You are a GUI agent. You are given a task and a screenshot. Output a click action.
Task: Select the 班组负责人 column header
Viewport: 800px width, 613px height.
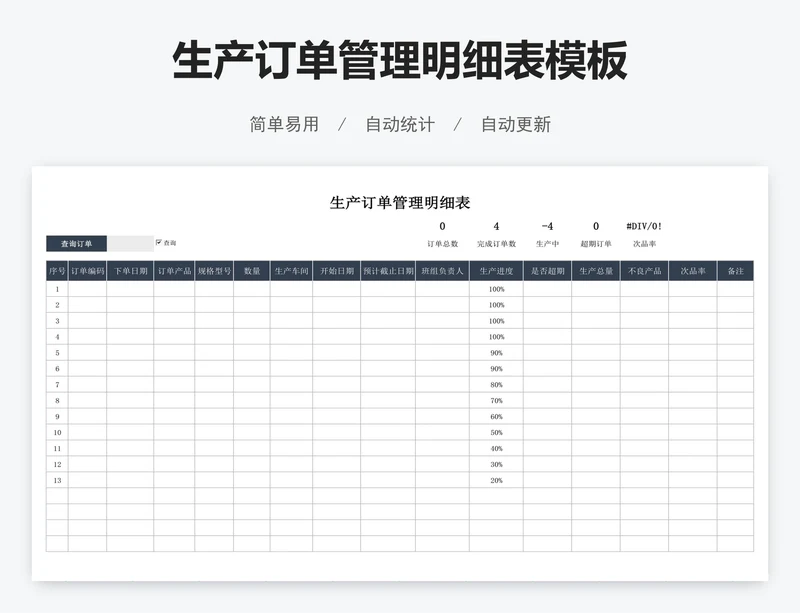pyautogui.click(x=443, y=271)
